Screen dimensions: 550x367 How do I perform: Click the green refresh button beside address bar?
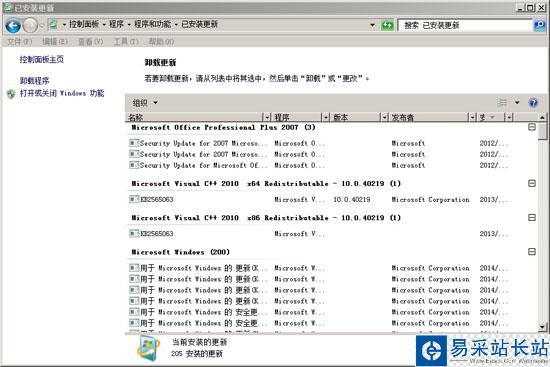coord(387,25)
